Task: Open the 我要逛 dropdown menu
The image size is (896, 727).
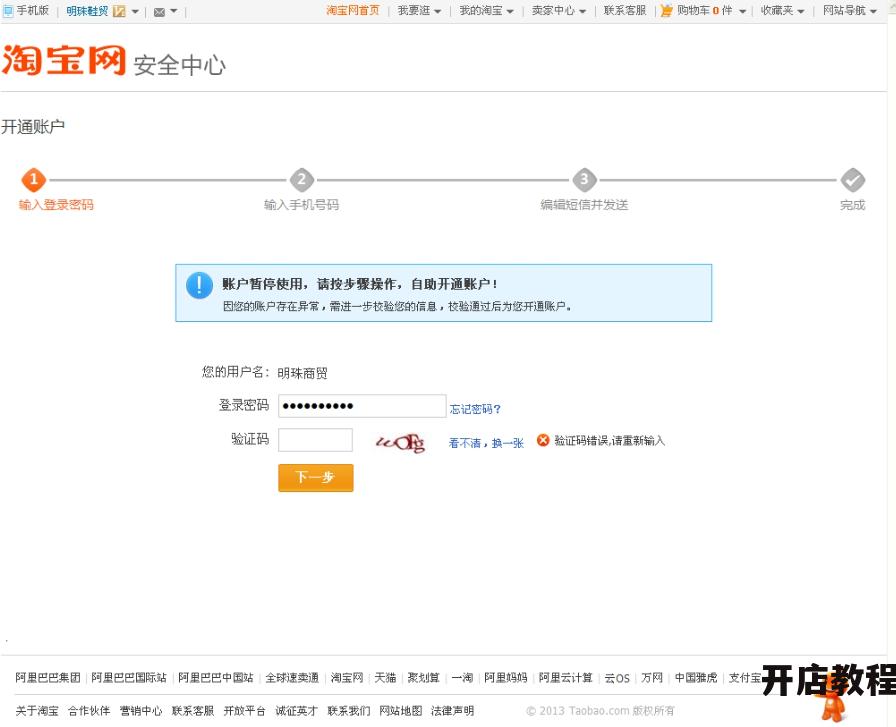Action: (x=419, y=11)
